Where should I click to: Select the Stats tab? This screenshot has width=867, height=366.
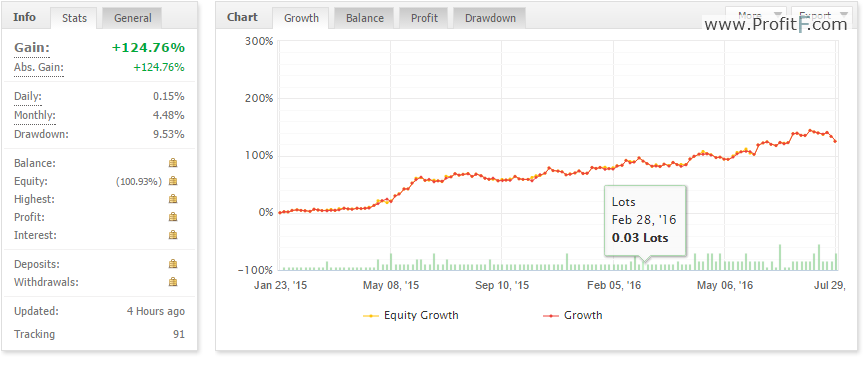(x=74, y=18)
